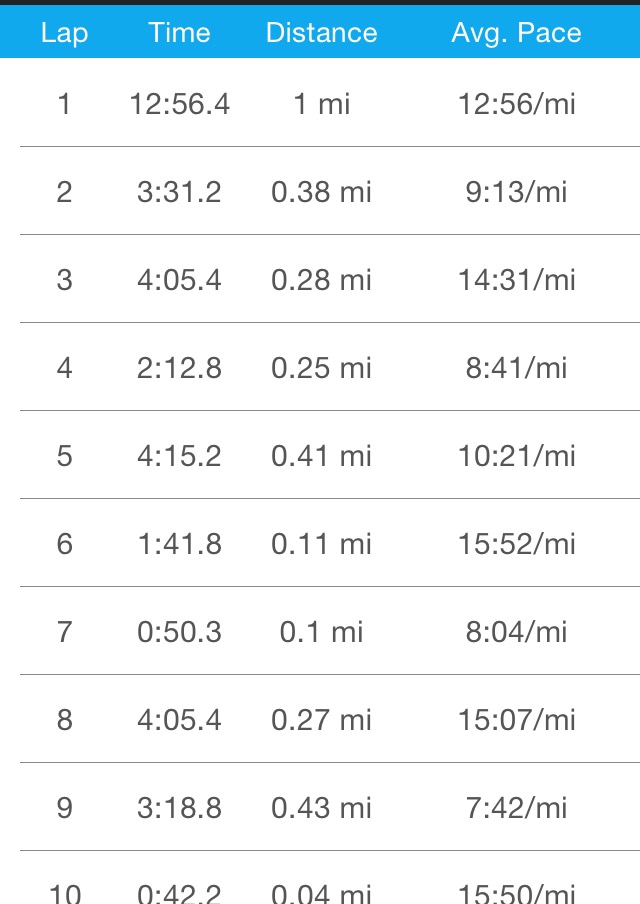Tap the Time column header
The image size is (640, 904).
tap(179, 33)
